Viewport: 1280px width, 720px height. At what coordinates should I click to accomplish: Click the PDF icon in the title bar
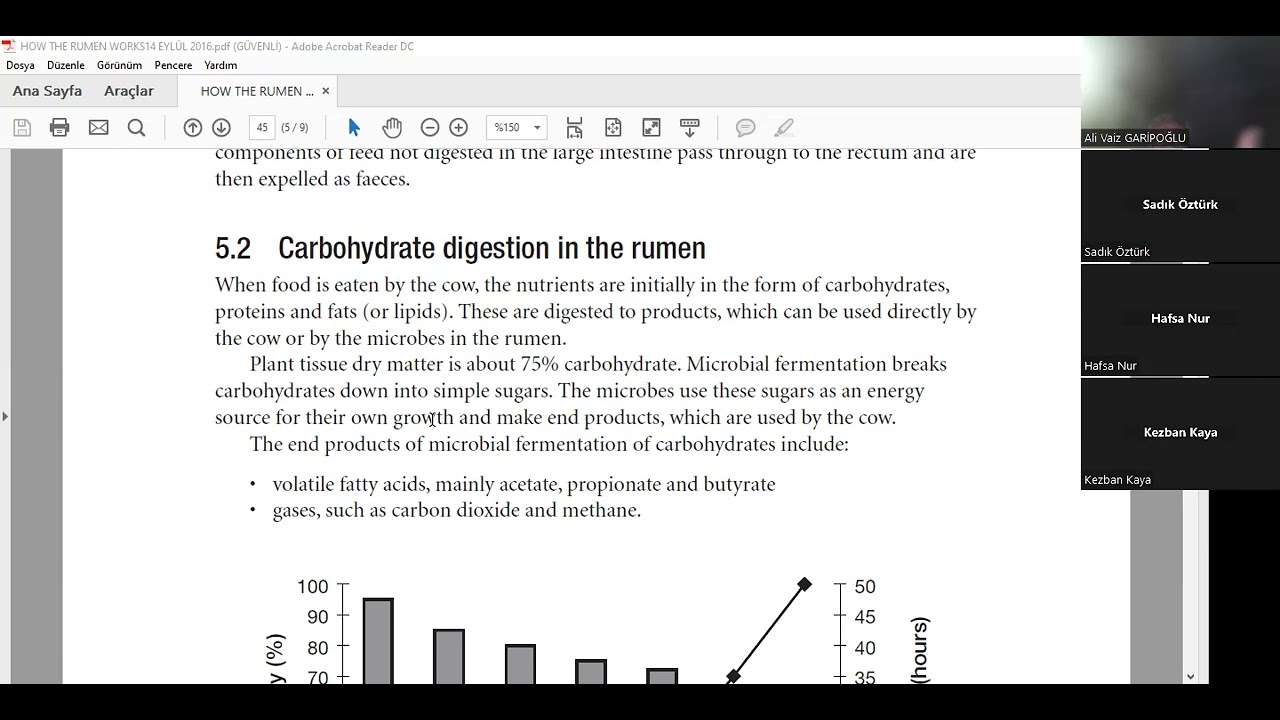click(x=8, y=46)
